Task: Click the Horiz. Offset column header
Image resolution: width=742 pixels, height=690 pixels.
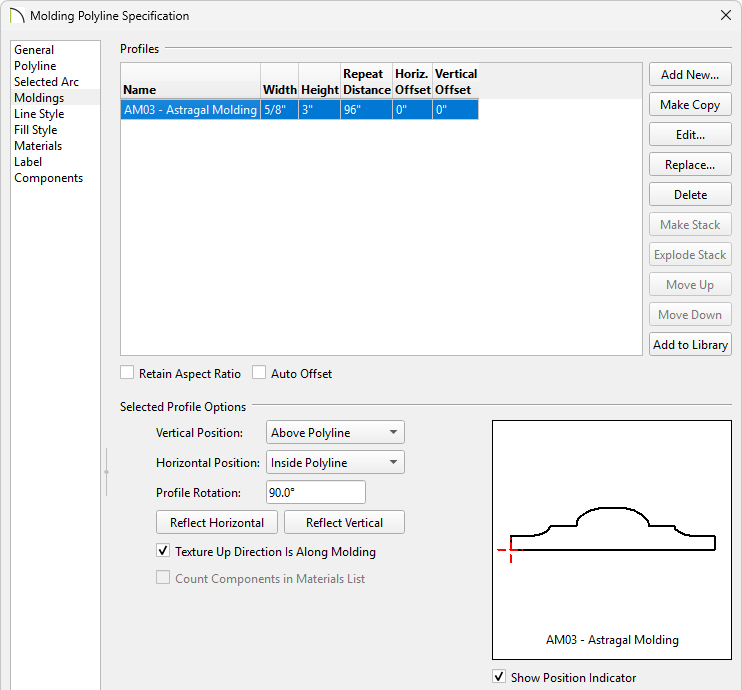Action: [x=412, y=81]
